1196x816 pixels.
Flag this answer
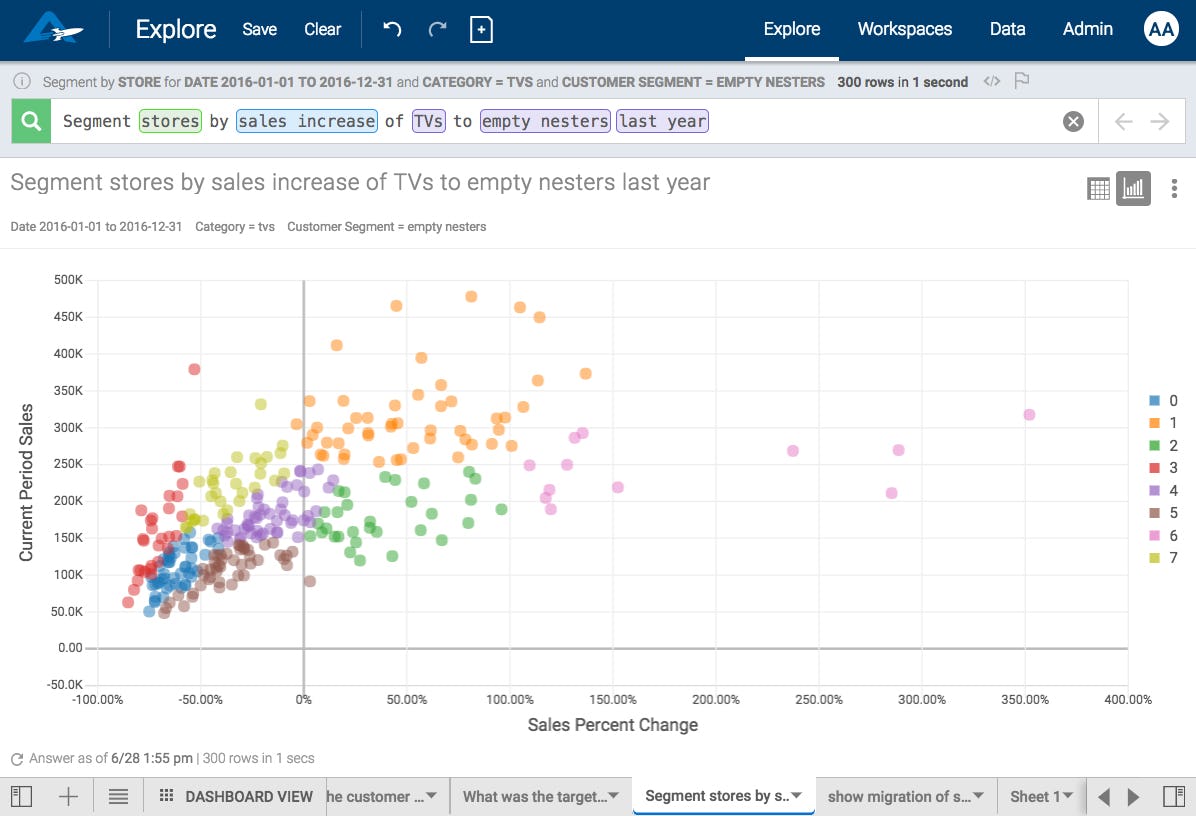(1022, 80)
